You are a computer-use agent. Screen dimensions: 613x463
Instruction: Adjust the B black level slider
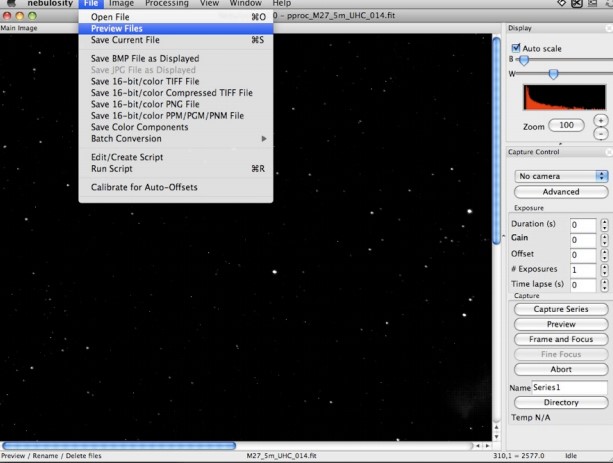tap(523, 60)
